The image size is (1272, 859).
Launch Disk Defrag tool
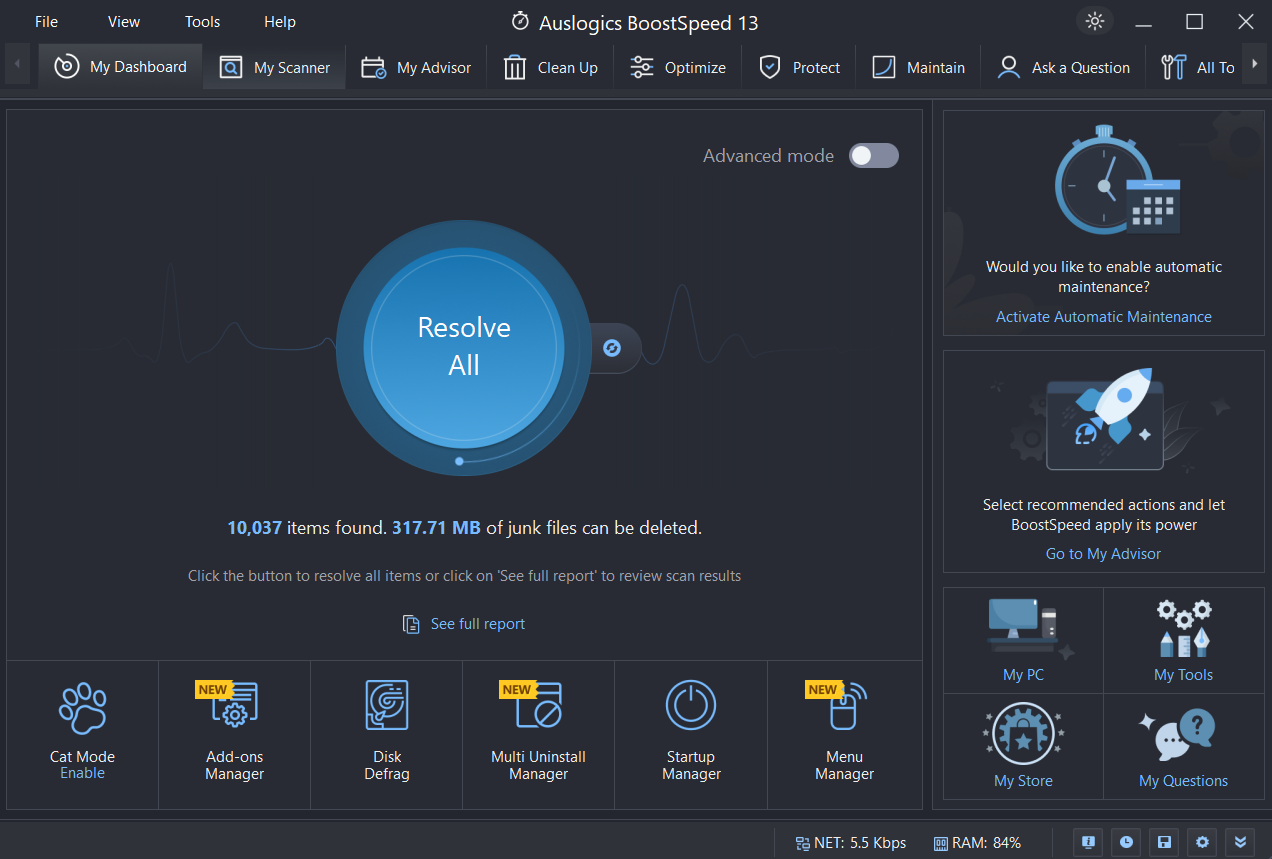tap(387, 735)
